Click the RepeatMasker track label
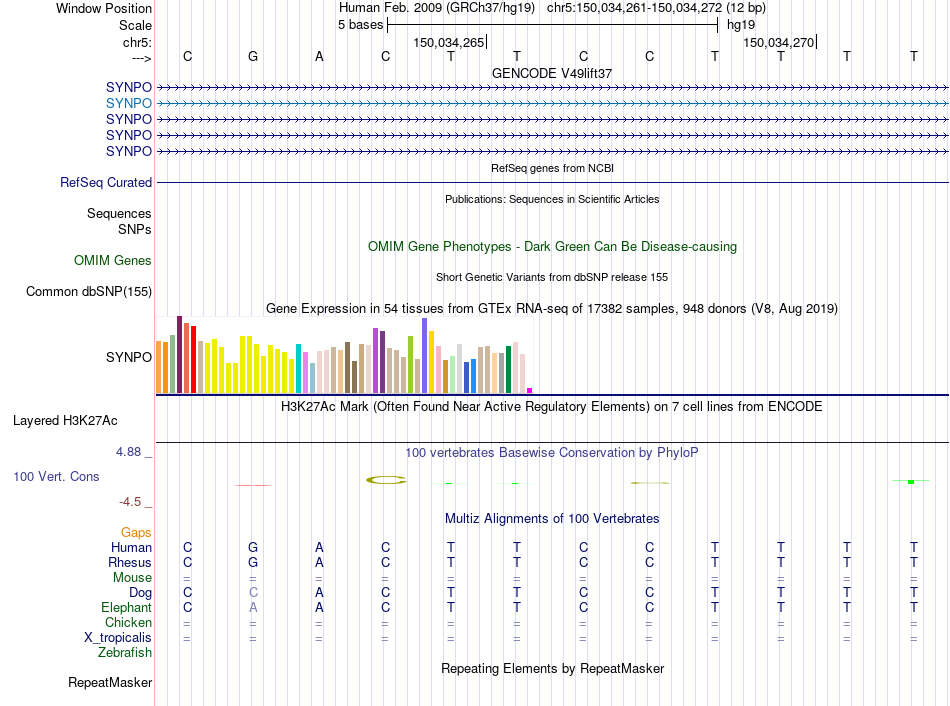Viewport: 950px width, 706px height. pos(110,682)
